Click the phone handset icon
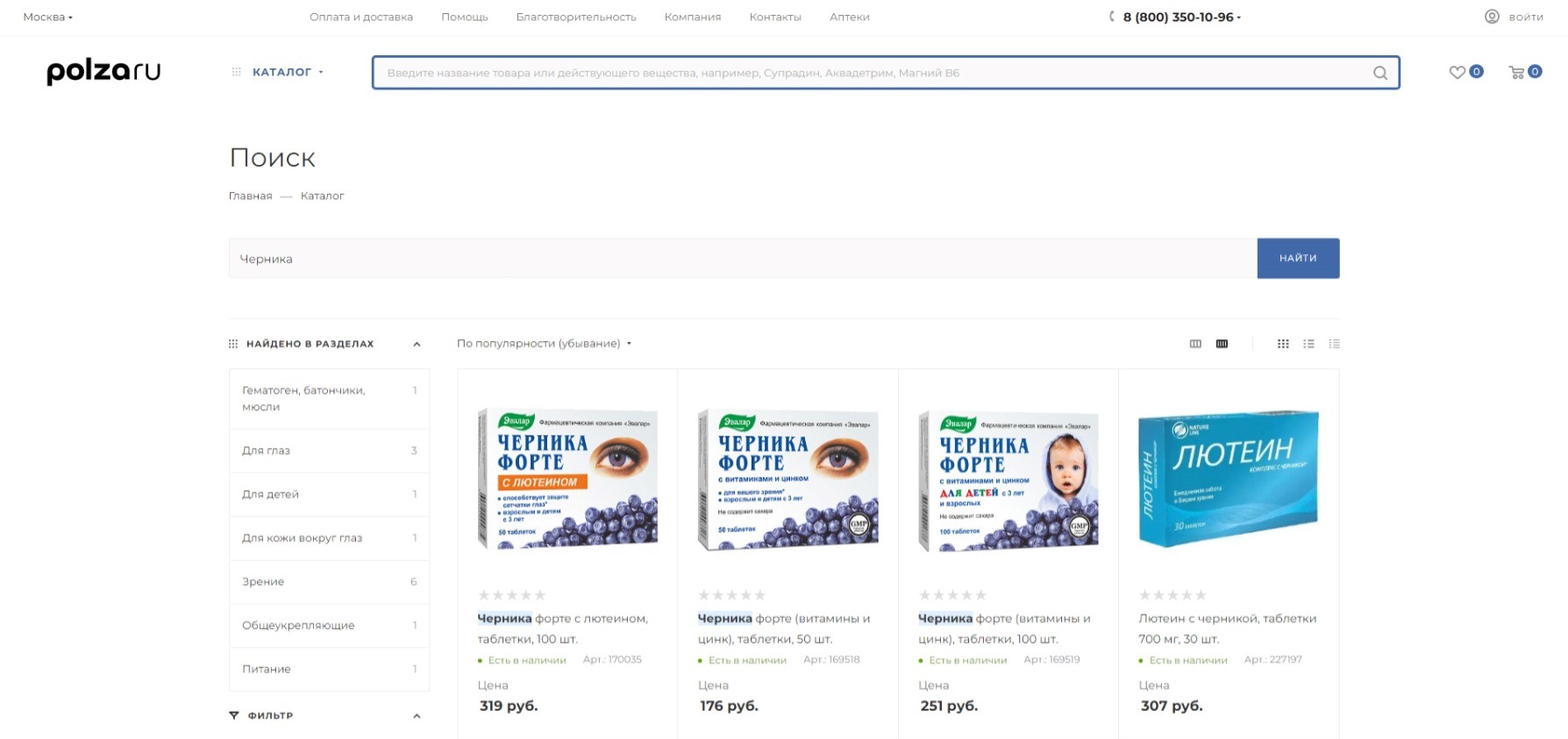Screen dimensions: 1568x739 1112,17
